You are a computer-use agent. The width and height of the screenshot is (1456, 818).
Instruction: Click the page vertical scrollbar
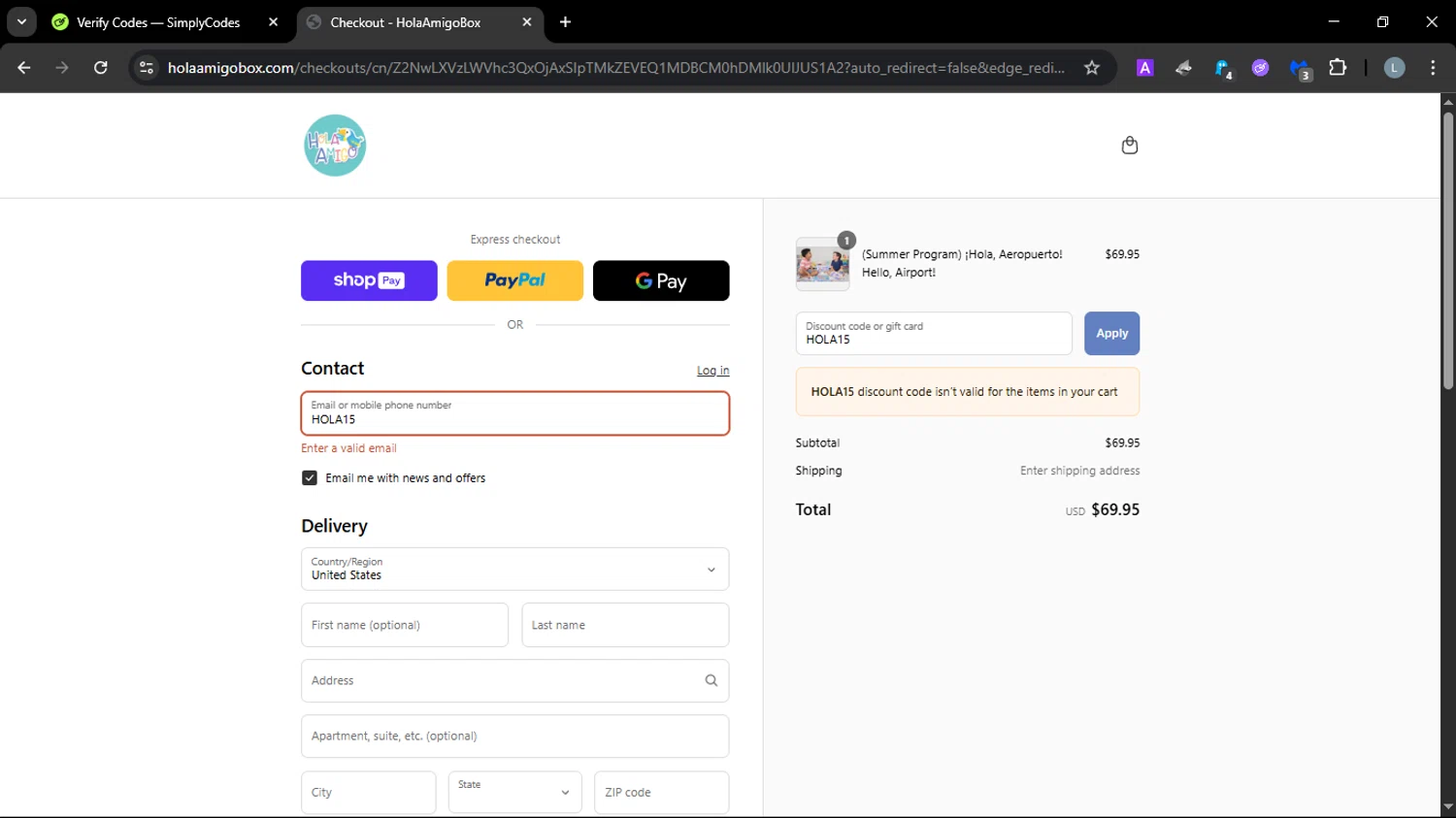point(1448,252)
